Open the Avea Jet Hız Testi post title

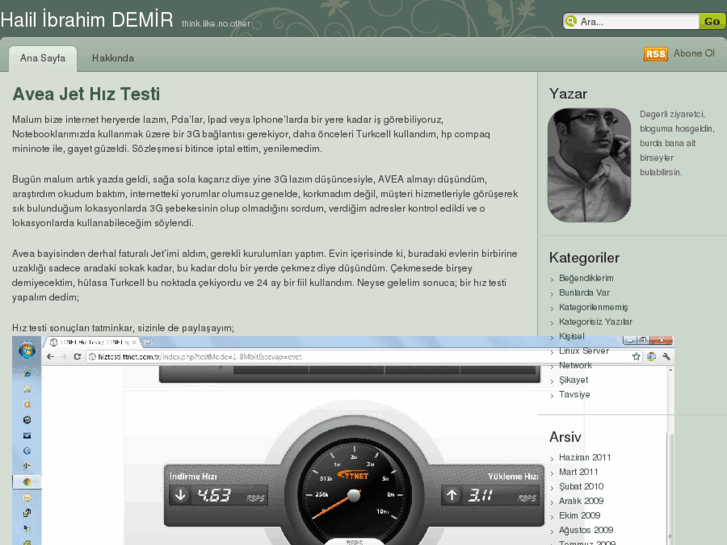[86, 95]
